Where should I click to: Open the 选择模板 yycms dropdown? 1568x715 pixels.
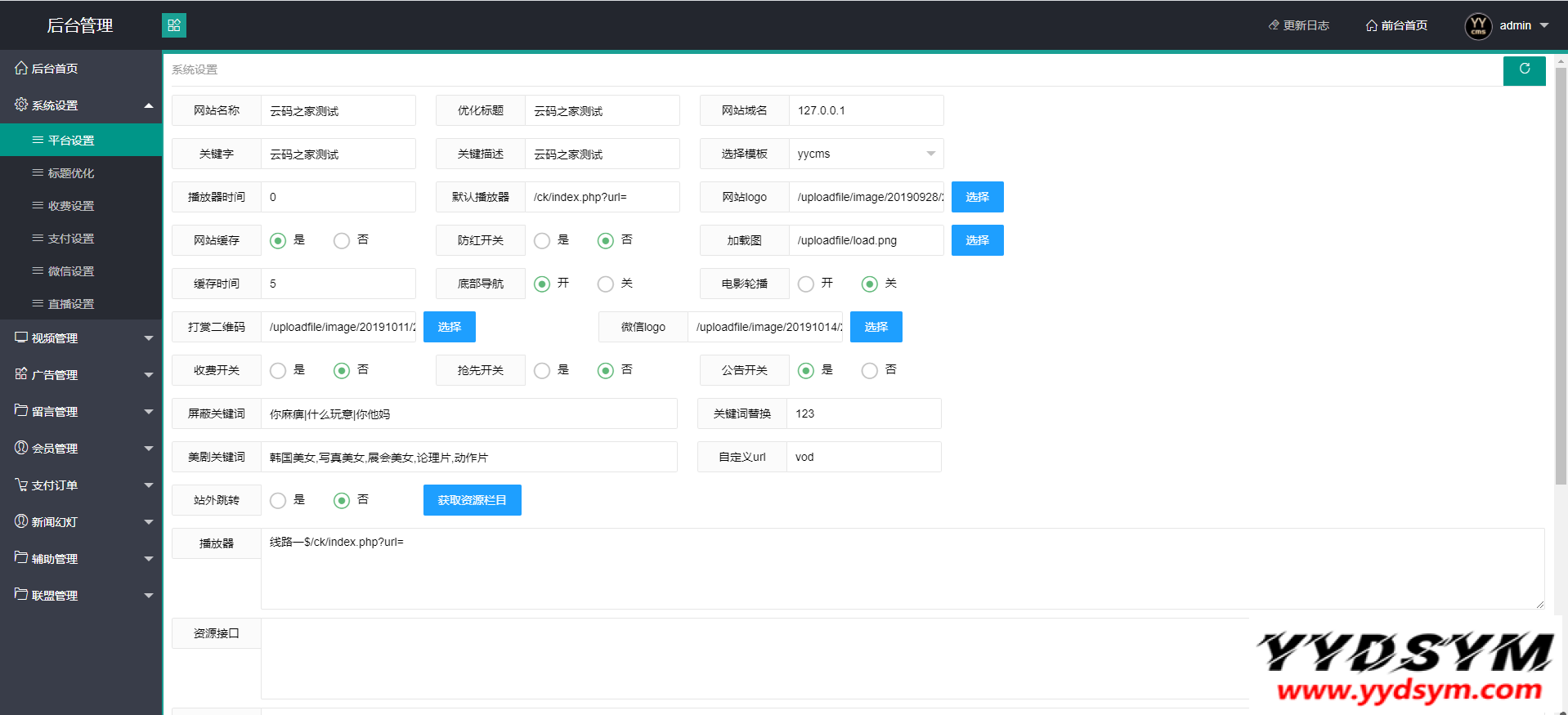point(865,154)
